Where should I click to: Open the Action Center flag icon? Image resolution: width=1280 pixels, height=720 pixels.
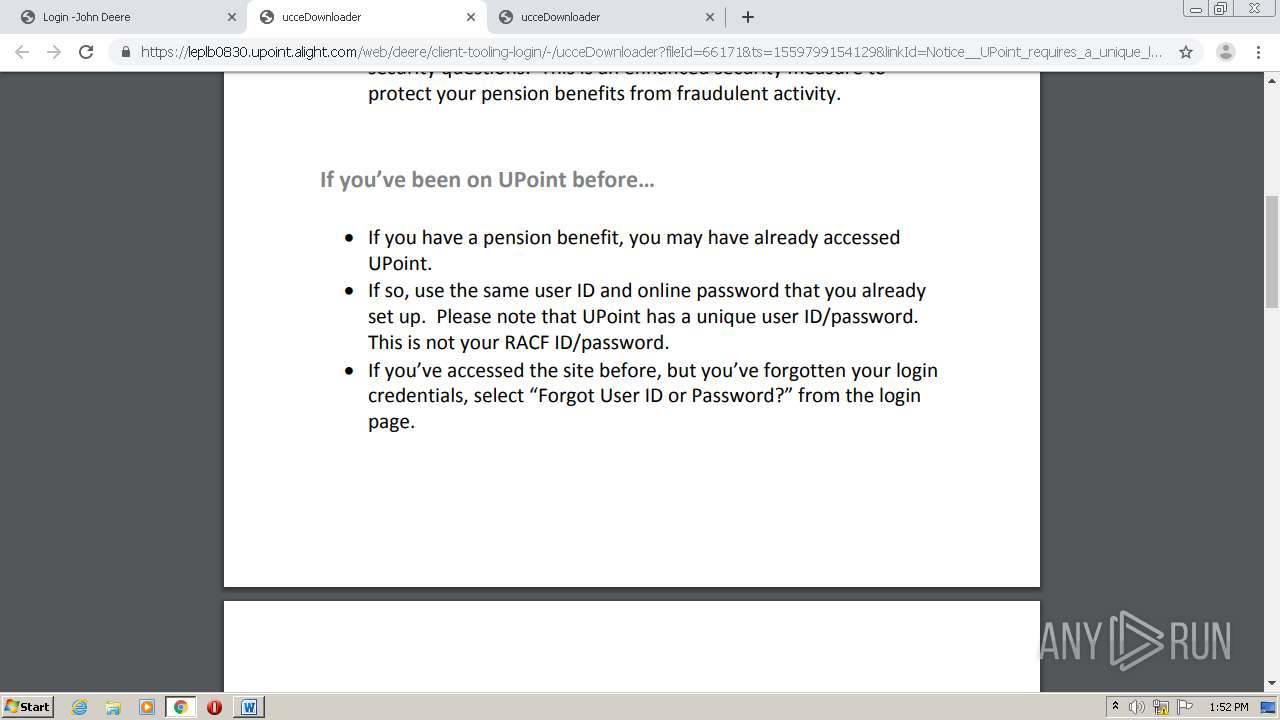click(1185, 707)
